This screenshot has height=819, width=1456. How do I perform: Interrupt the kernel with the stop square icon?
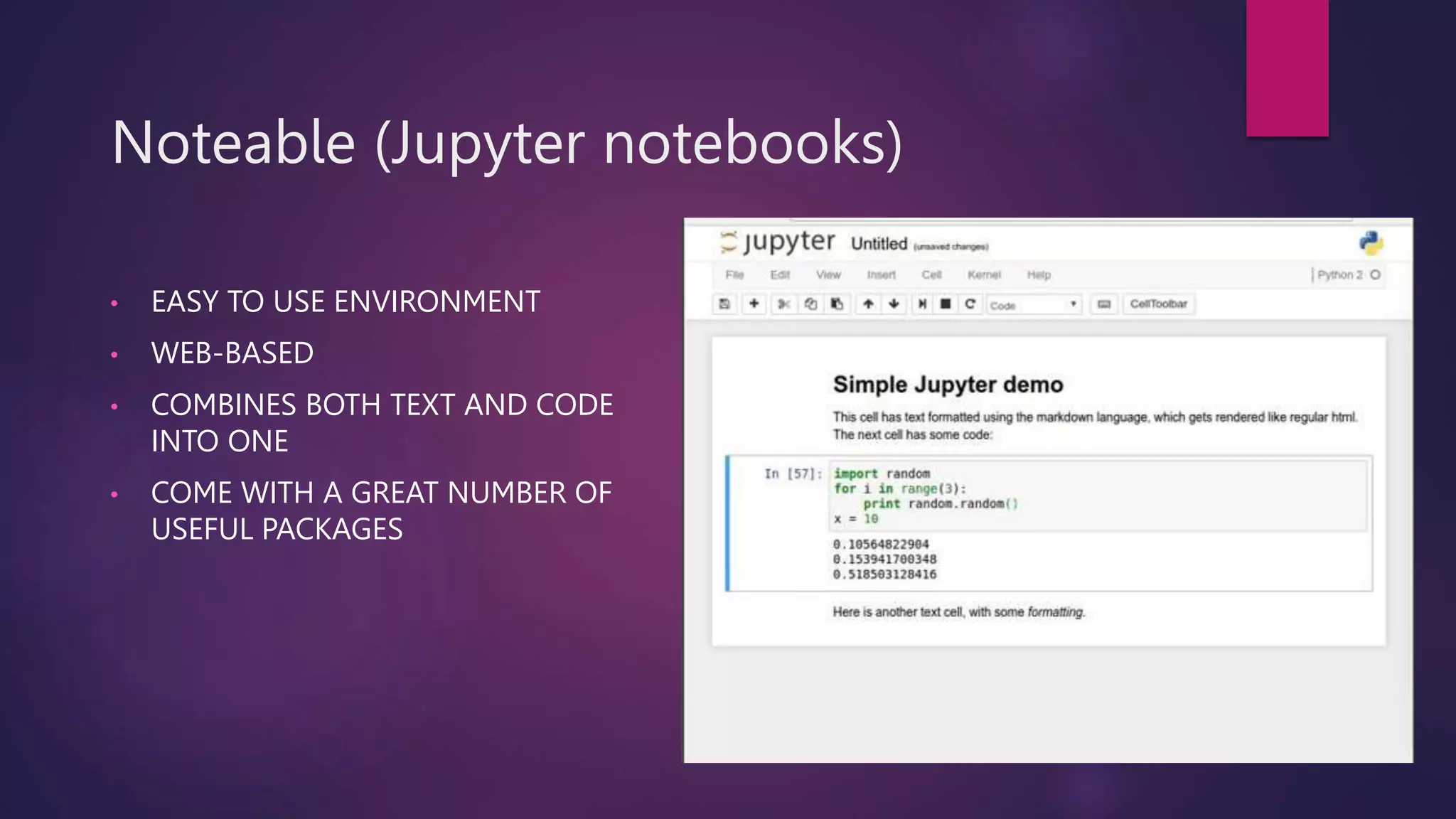tap(946, 304)
